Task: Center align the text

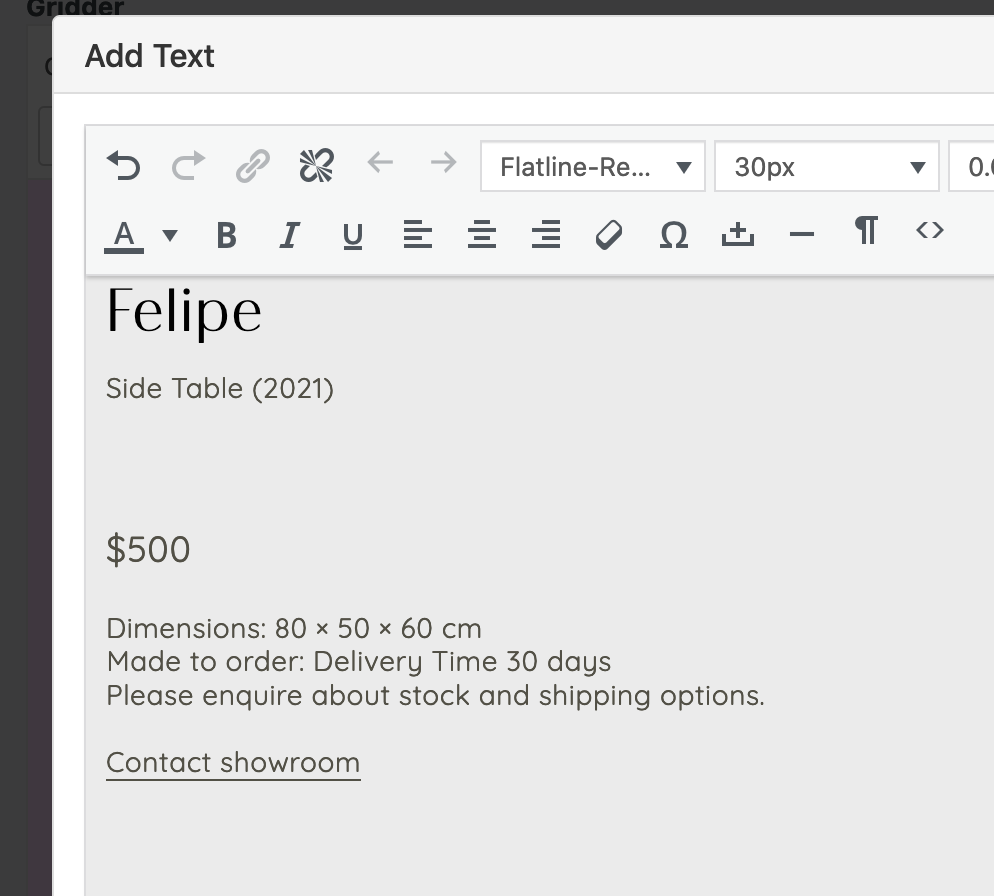Action: click(481, 235)
